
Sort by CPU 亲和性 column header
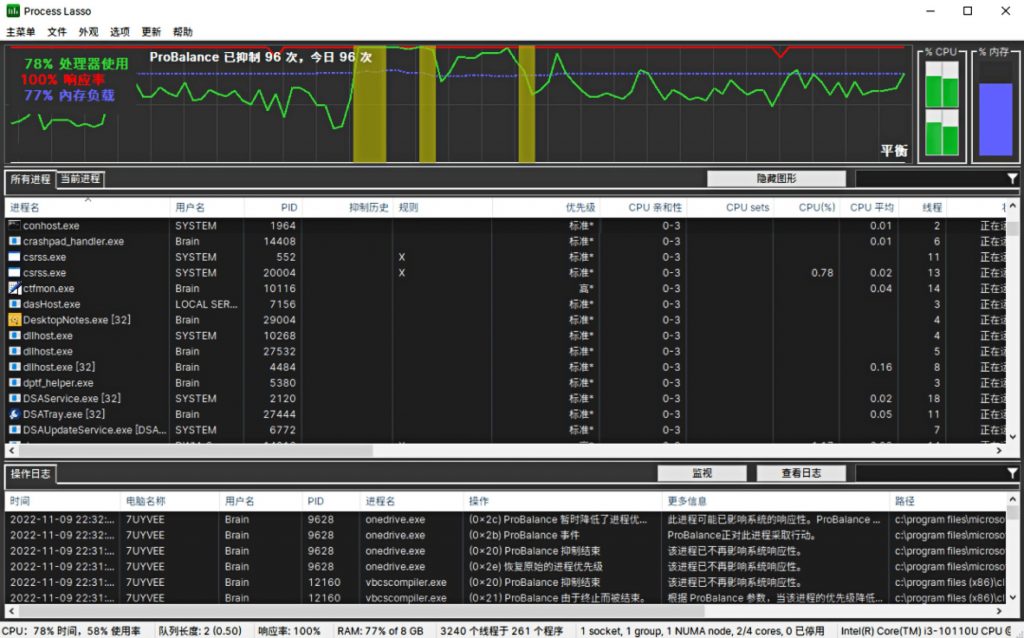643,208
